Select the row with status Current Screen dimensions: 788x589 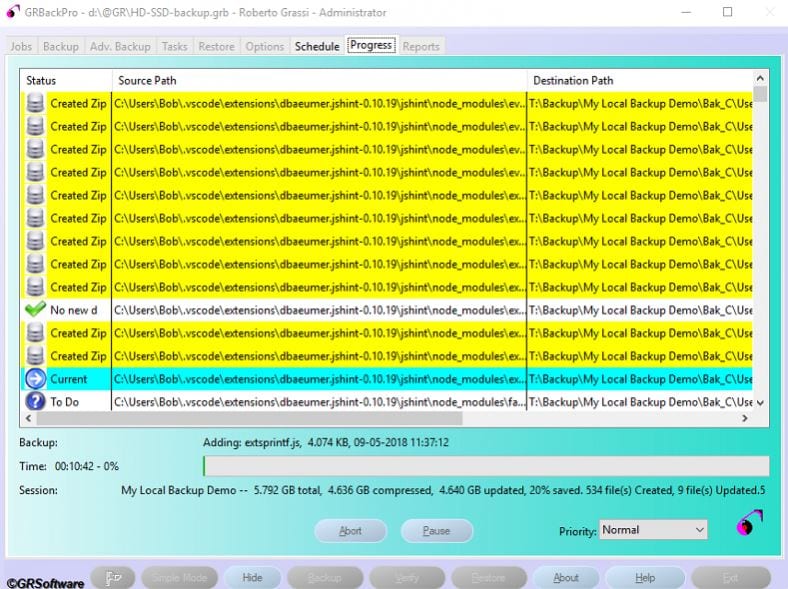point(387,379)
